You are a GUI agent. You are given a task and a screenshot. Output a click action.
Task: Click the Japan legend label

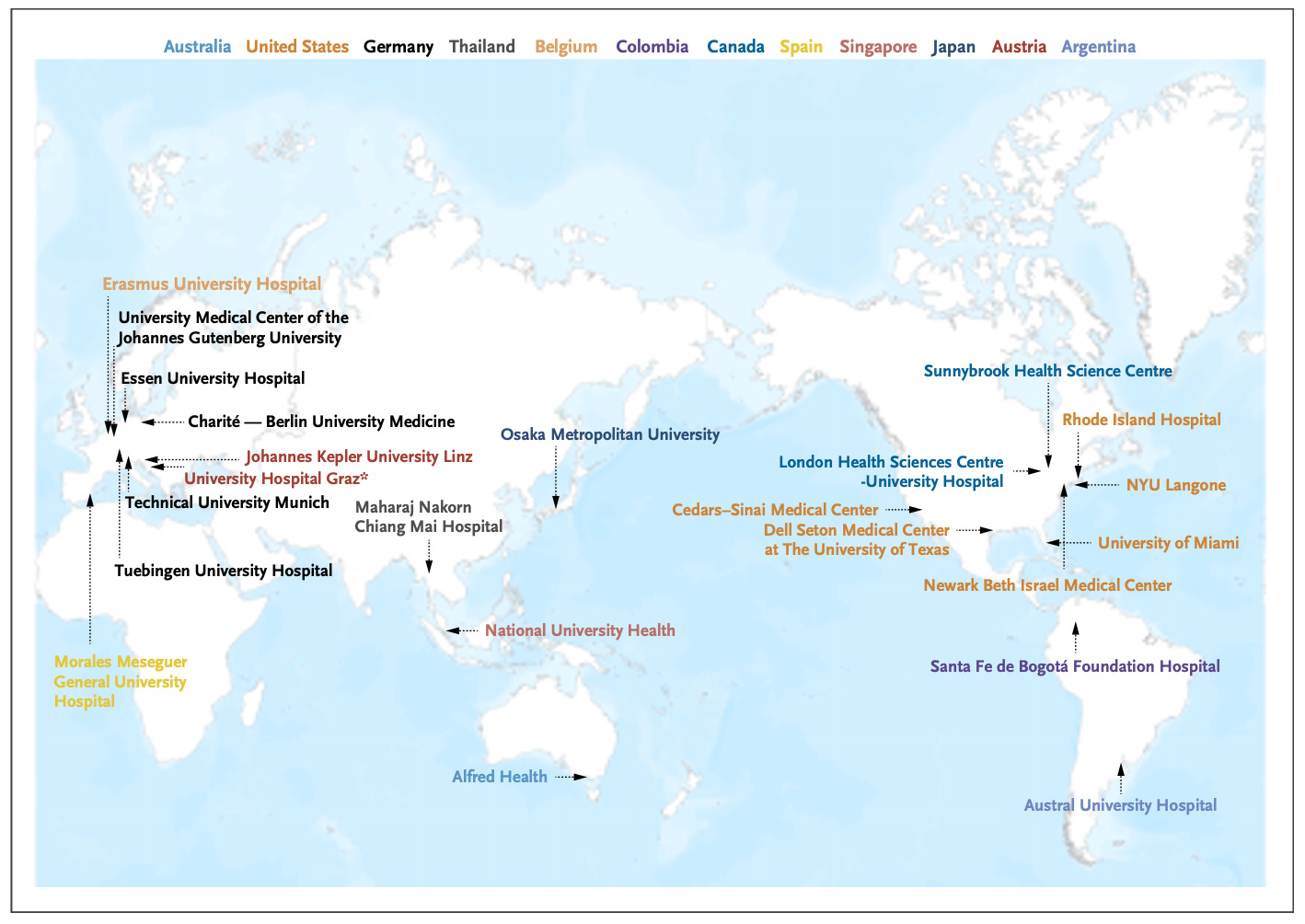(953, 47)
